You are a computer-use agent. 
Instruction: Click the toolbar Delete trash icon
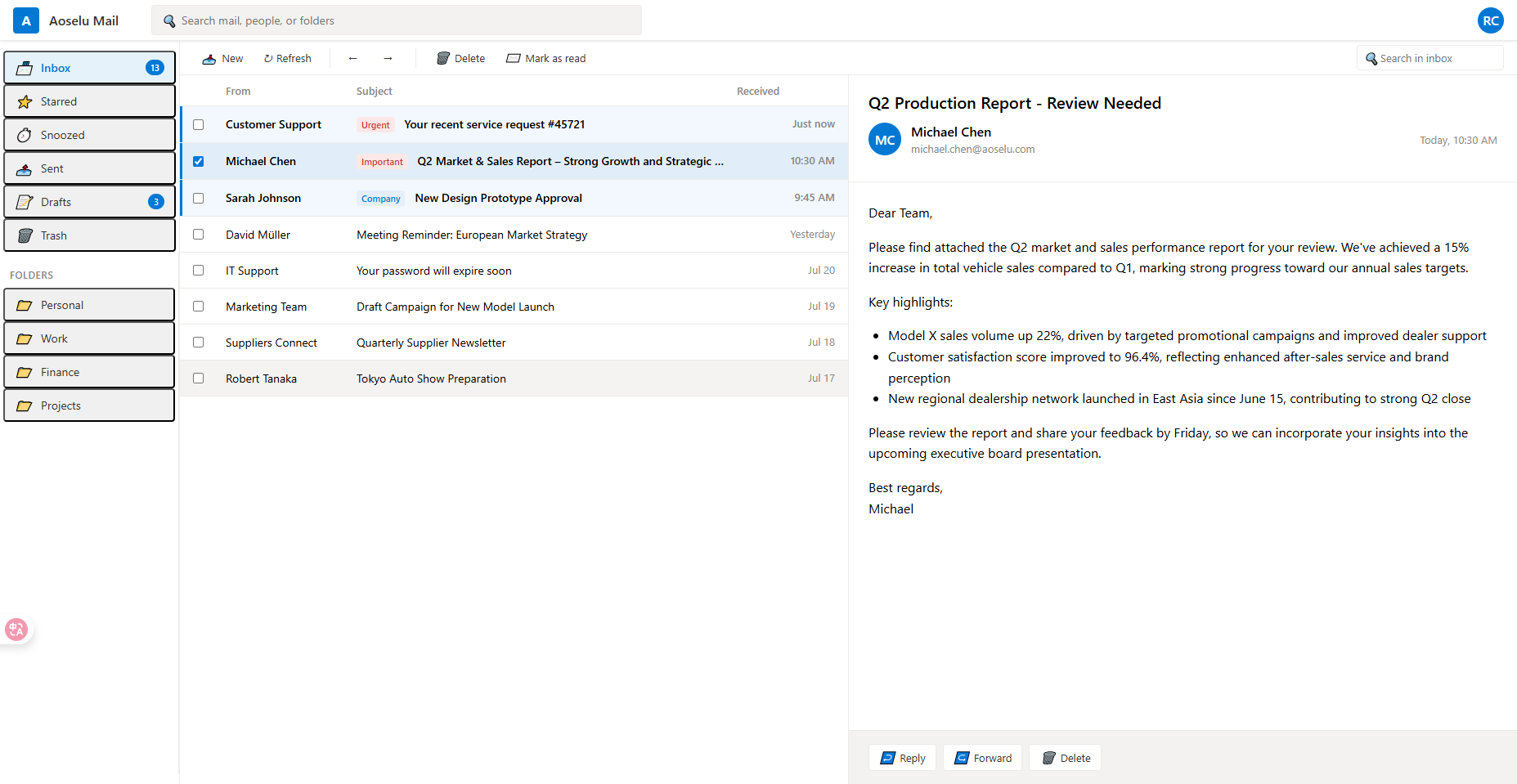click(443, 59)
